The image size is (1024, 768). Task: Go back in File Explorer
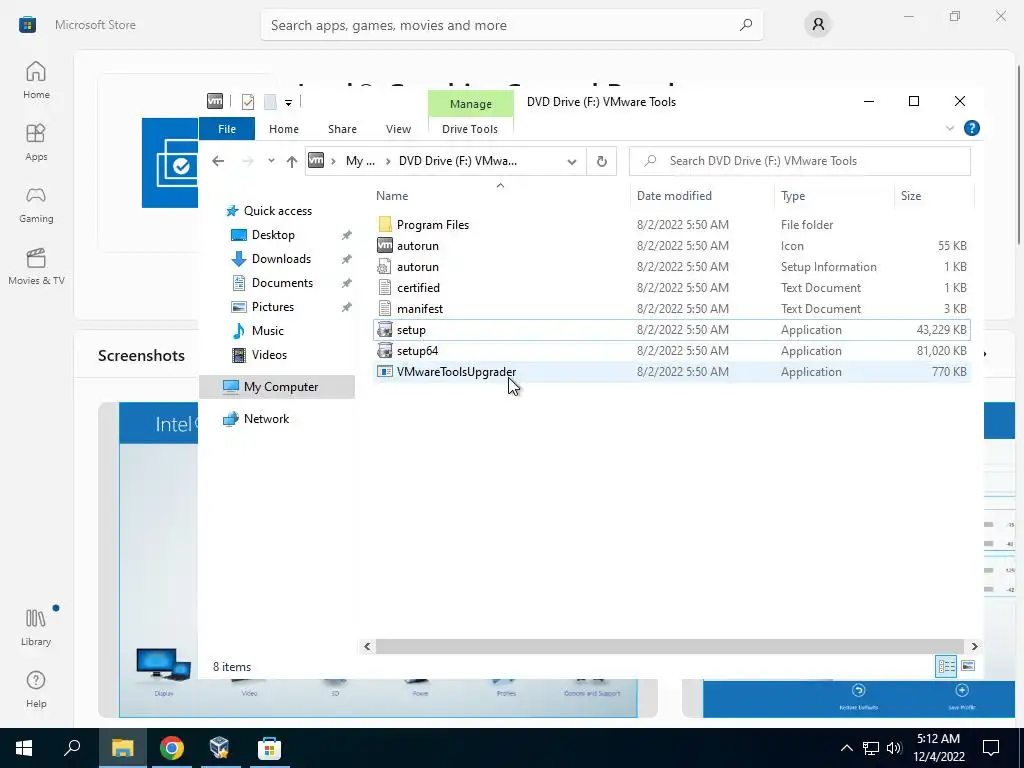[x=218, y=161]
